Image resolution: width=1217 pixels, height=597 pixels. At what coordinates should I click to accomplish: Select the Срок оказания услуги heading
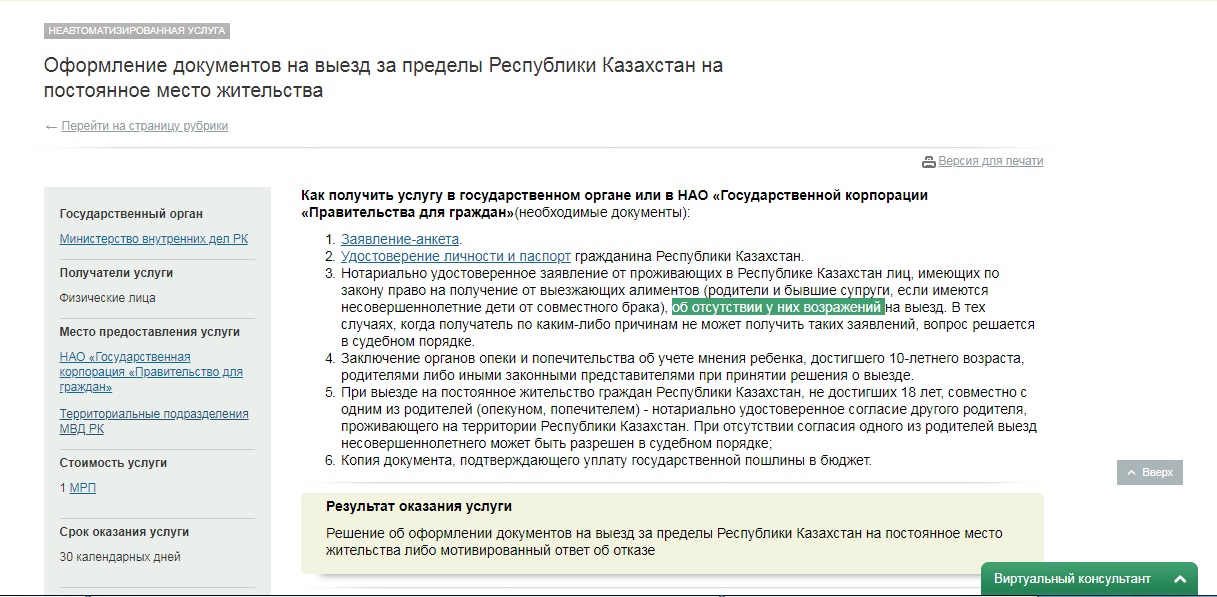(124, 532)
